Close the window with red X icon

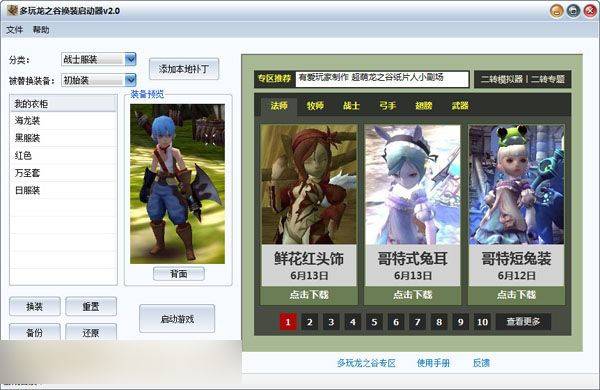(590, 11)
